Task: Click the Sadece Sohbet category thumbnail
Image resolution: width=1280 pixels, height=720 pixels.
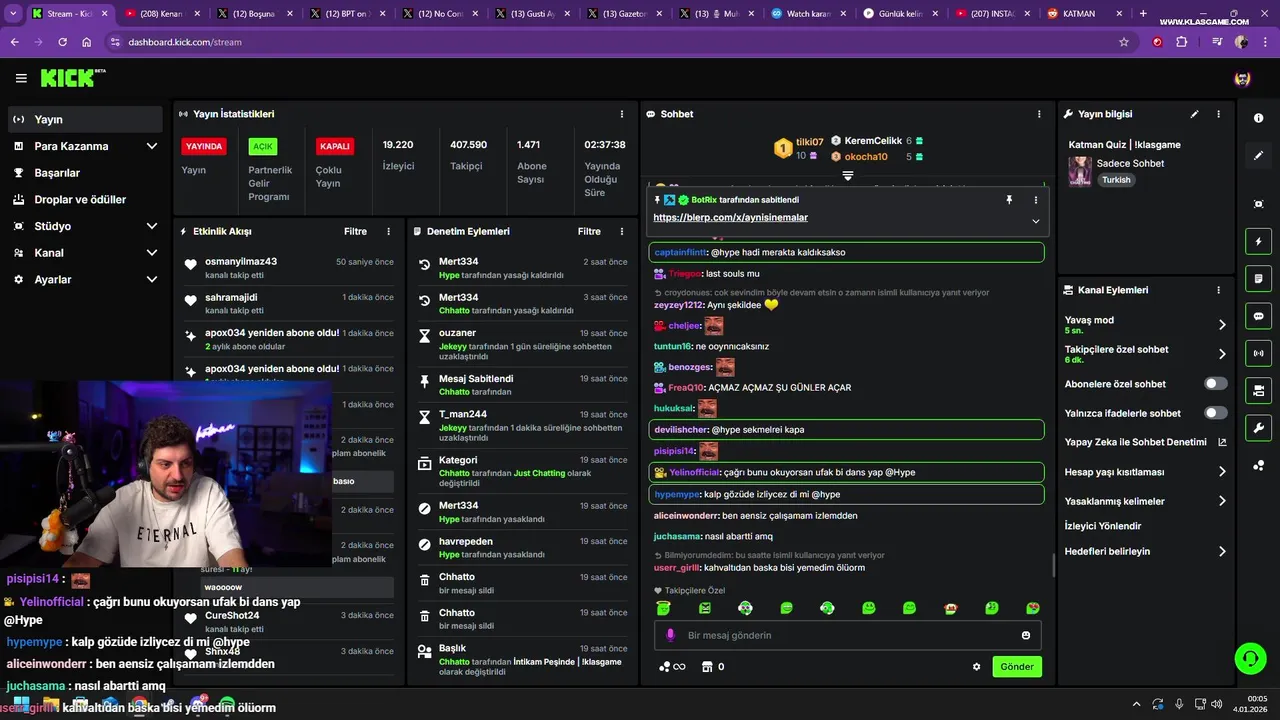Action: click(x=1080, y=171)
